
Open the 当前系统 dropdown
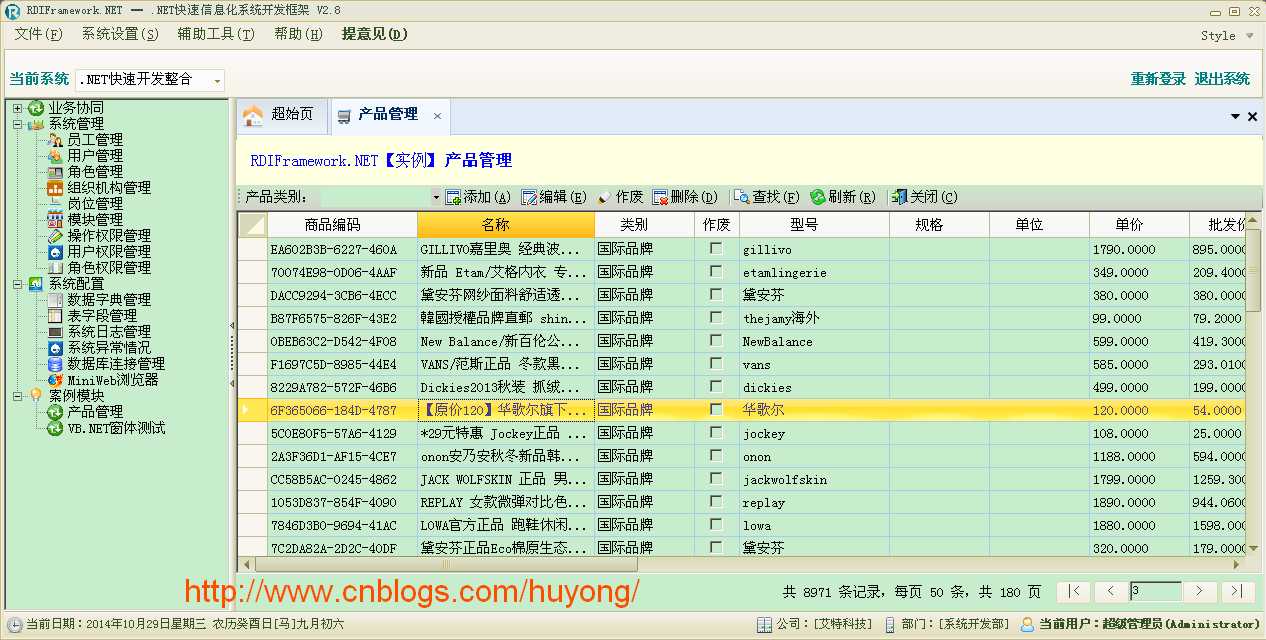coord(218,80)
